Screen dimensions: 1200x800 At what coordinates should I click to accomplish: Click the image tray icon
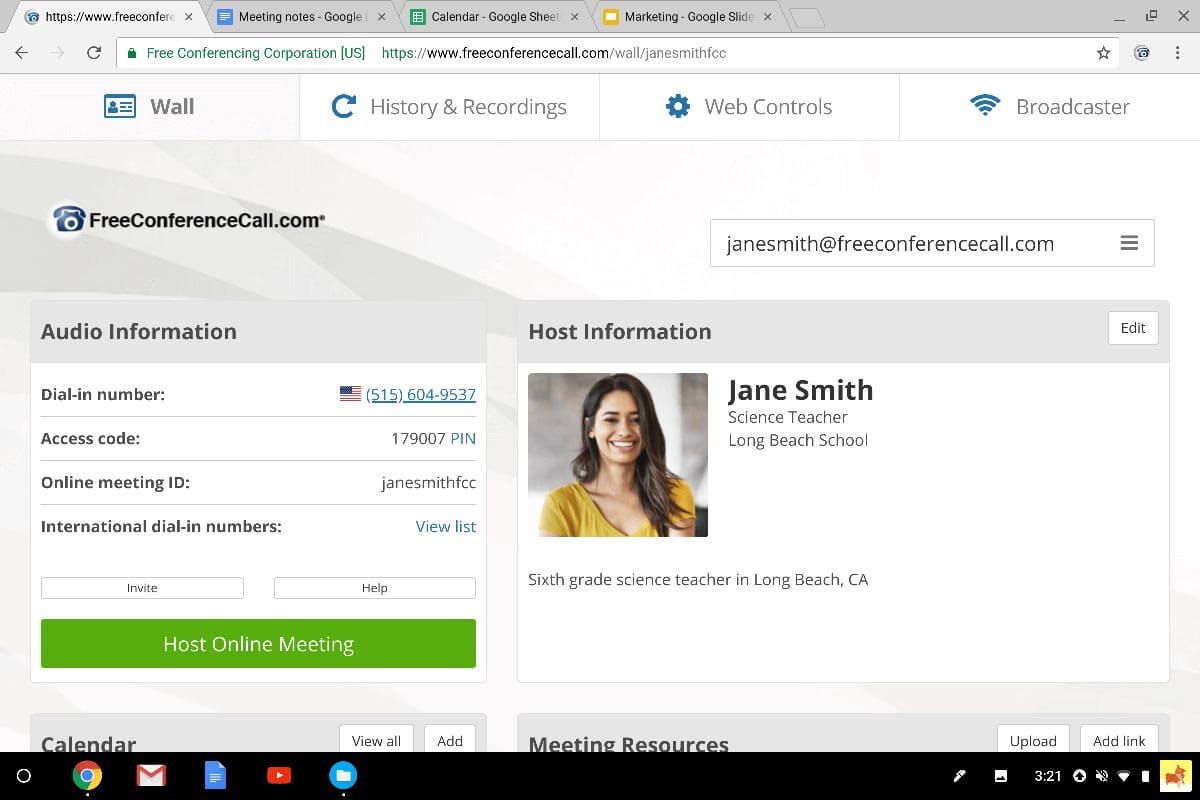(x=1001, y=776)
